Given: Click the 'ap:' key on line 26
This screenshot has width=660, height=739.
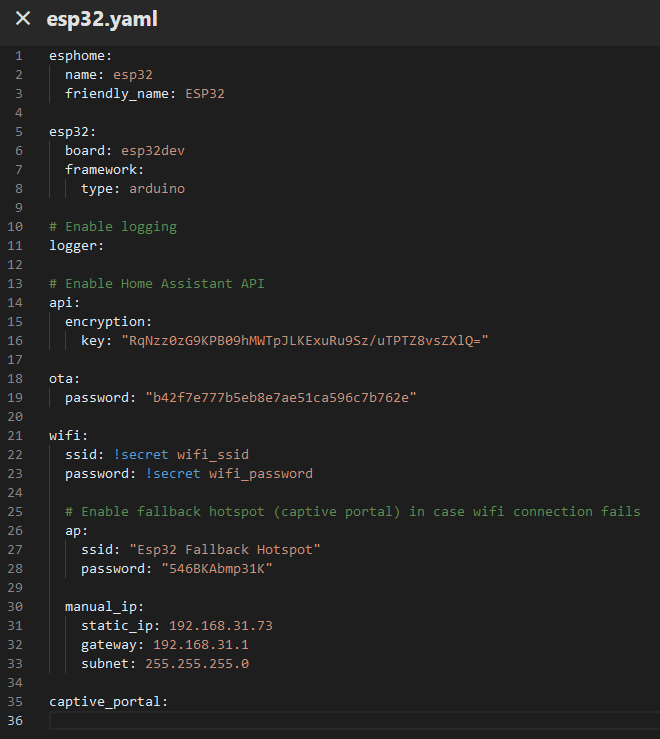Looking at the screenshot, I should coord(76,531).
